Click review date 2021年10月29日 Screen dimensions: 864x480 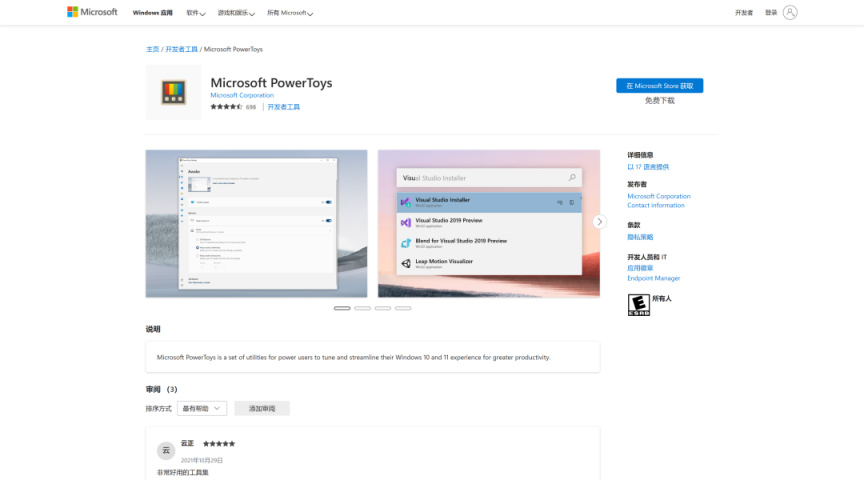pos(202,460)
